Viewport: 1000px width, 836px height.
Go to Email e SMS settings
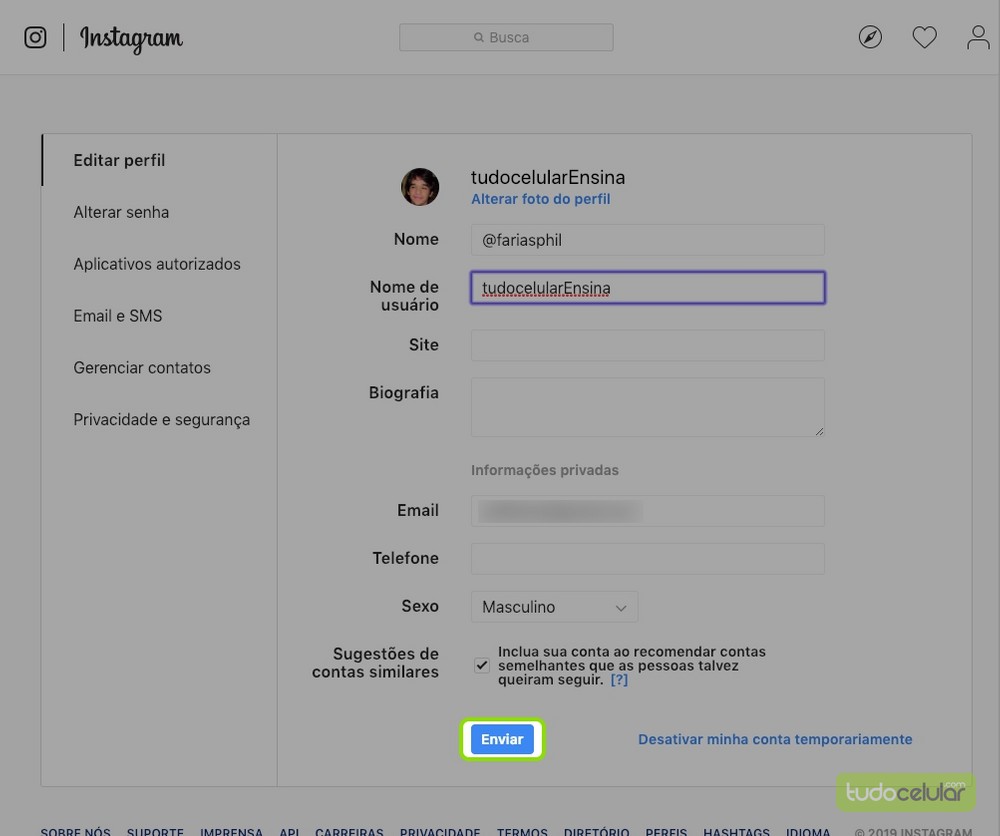[117, 316]
